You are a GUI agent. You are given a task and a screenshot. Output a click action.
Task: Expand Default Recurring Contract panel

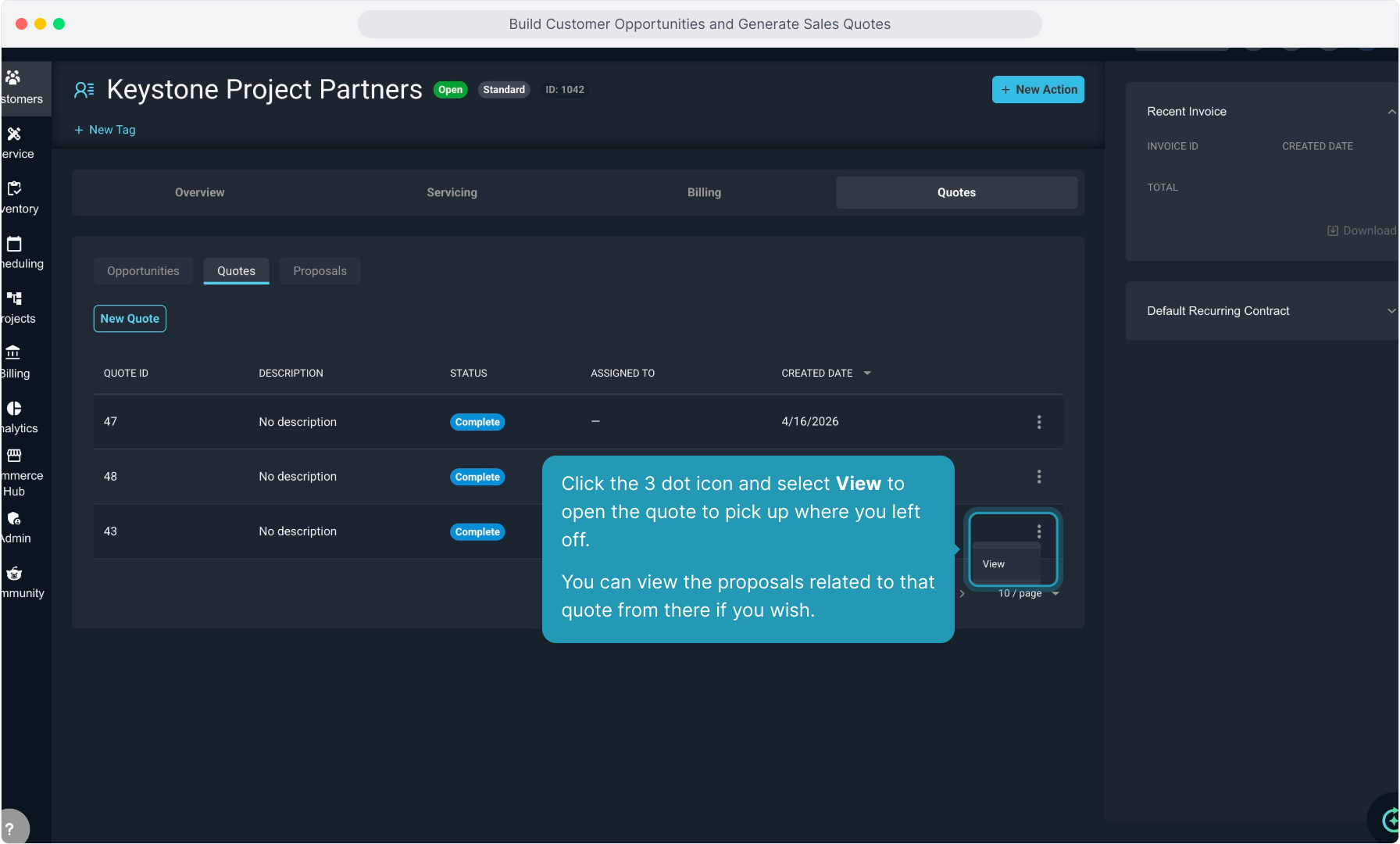click(x=1391, y=311)
